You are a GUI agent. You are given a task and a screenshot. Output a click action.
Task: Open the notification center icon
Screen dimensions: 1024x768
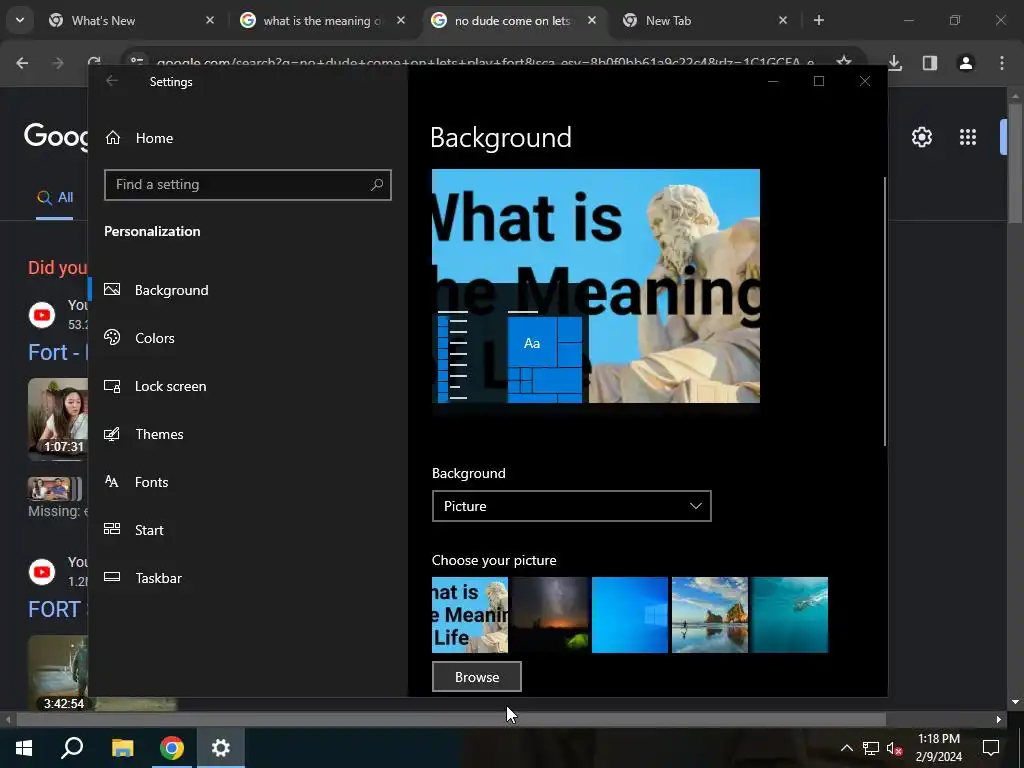[991, 748]
